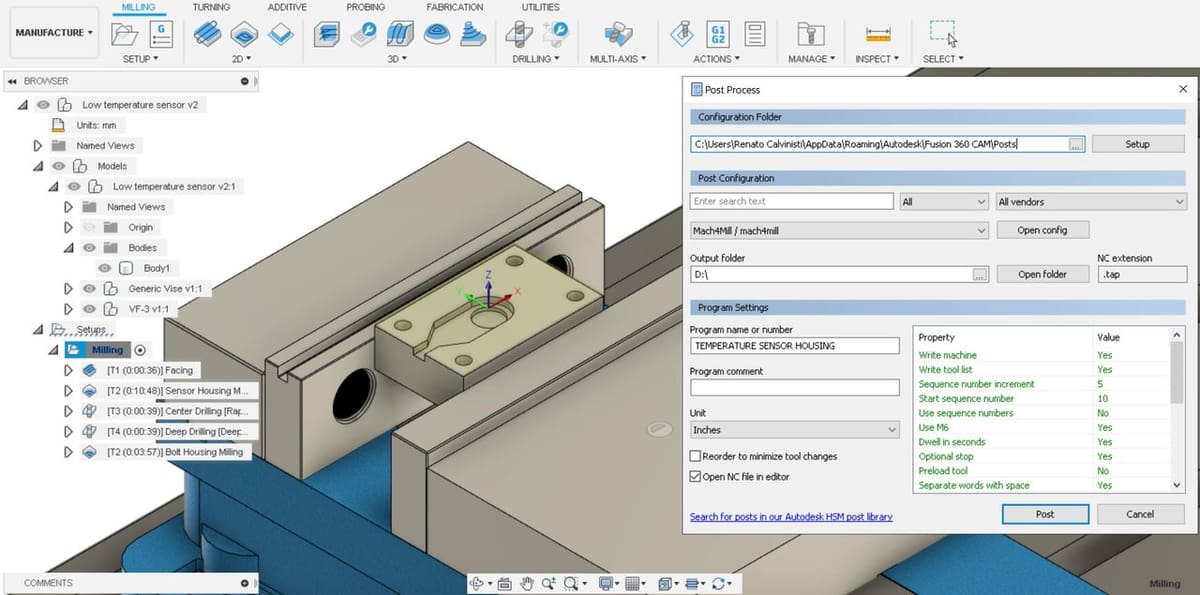Open the Mach4Mill post configuration dropdown
Screen dimensions: 1200x595
click(840, 231)
